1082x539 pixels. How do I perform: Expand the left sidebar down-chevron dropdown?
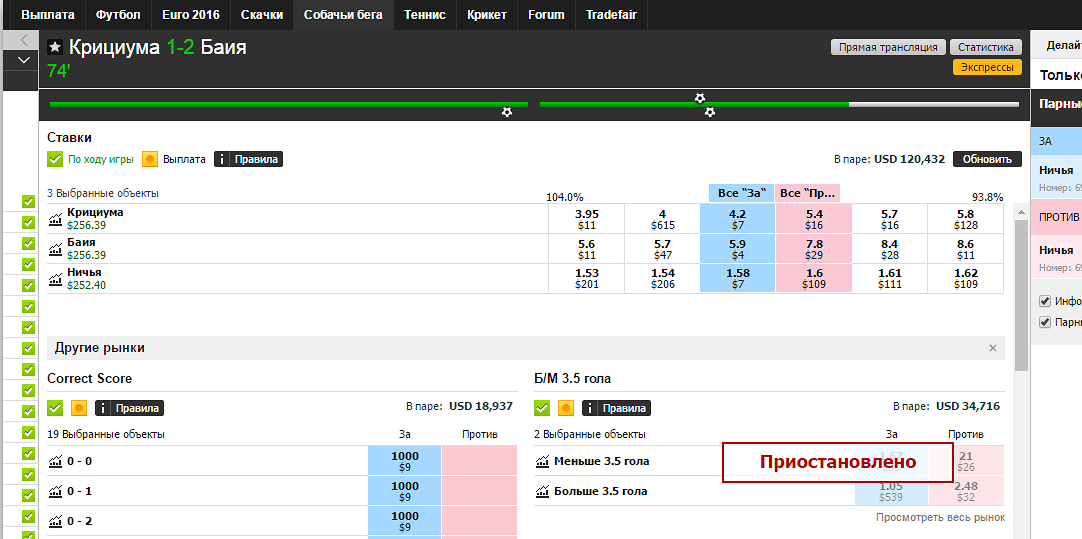23,60
